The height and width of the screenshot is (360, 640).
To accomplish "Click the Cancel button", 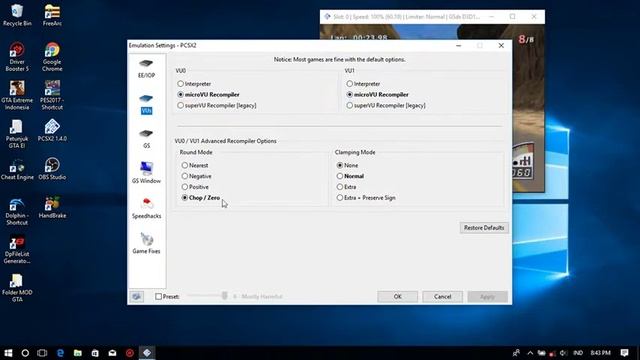I will [442, 297].
